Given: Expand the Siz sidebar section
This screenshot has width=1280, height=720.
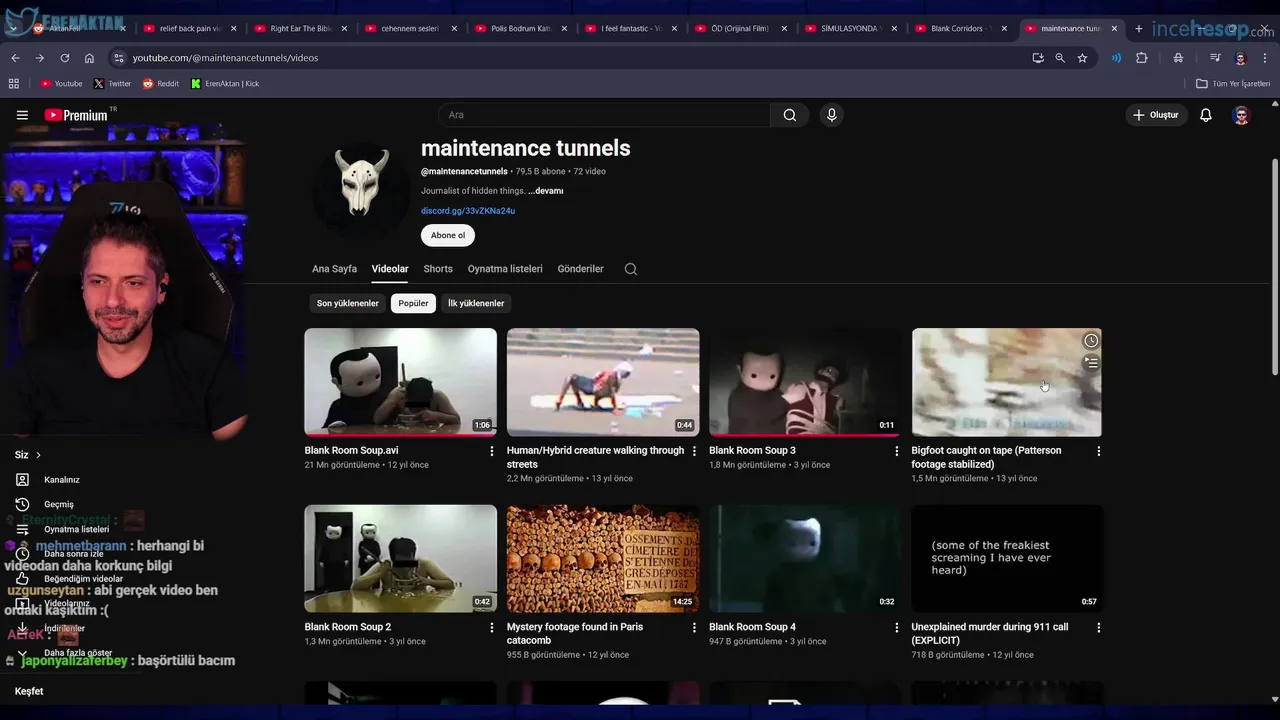Looking at the screenshot, I should (x=28, y=455).
